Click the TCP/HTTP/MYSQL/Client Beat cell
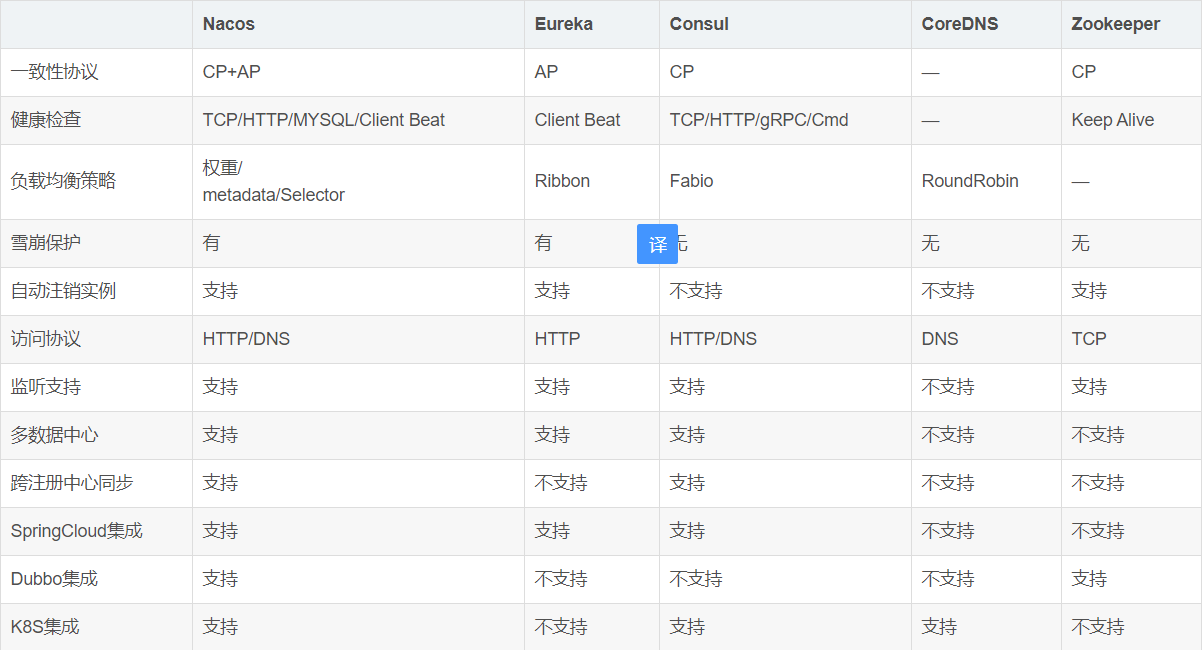 coord(324,120)
